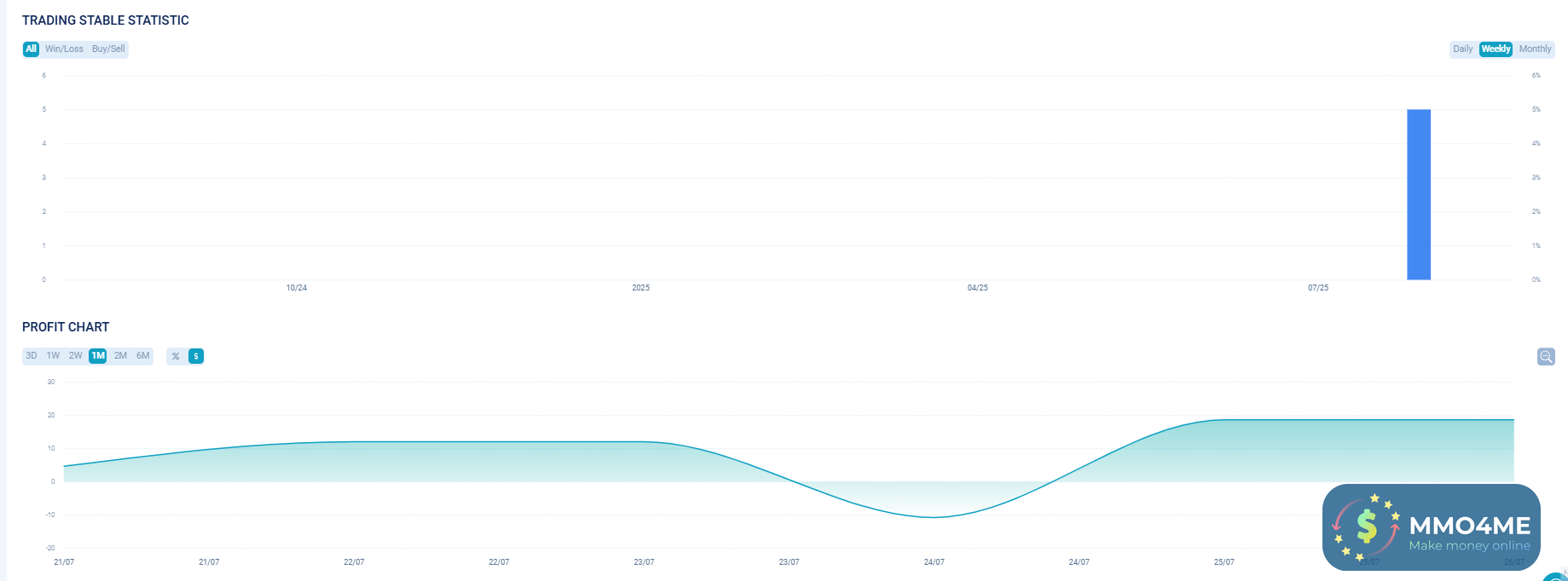Click the 07/25 label on statistic axis
Viewport: 1568px width, 581px height.
click(1317, 288)
